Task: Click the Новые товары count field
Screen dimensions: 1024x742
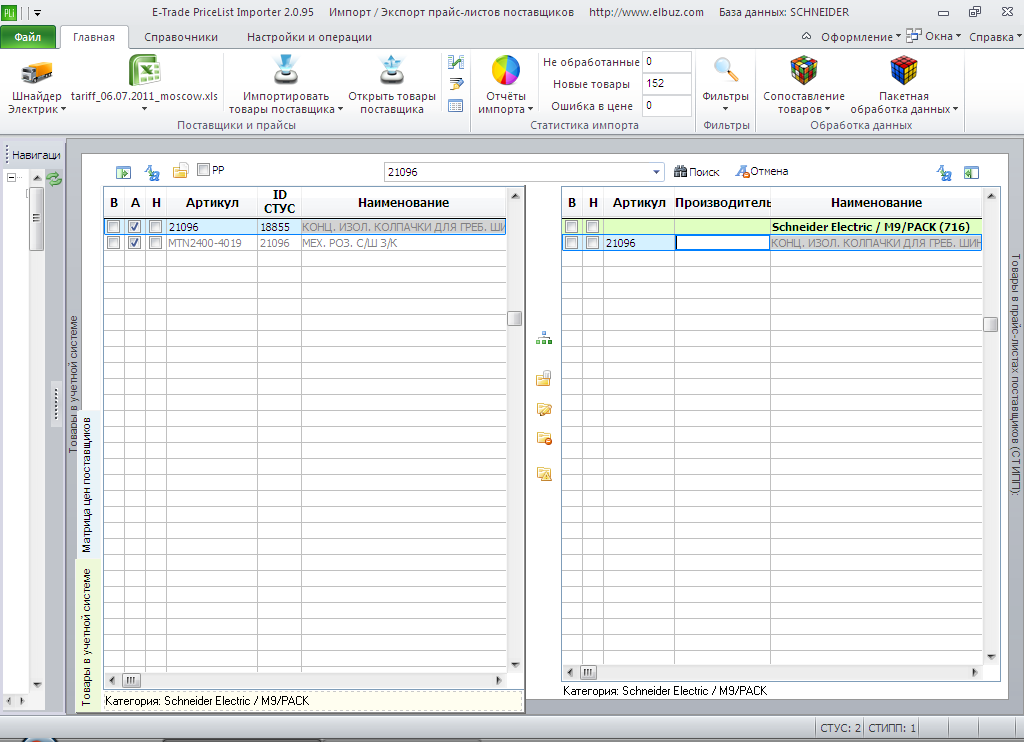Action: (667, 84)
